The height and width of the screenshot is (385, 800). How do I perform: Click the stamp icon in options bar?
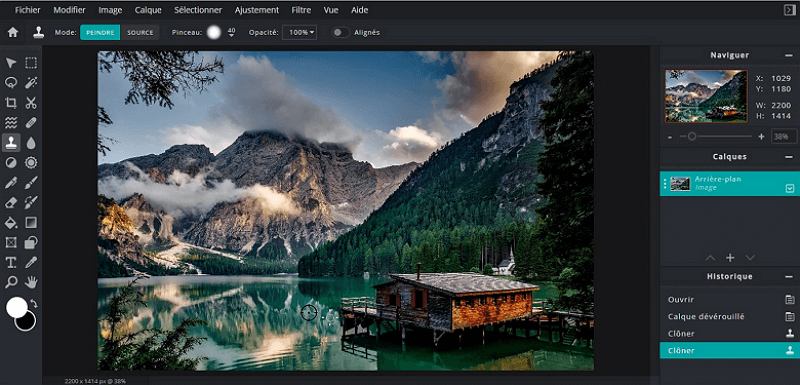(39, 32)
